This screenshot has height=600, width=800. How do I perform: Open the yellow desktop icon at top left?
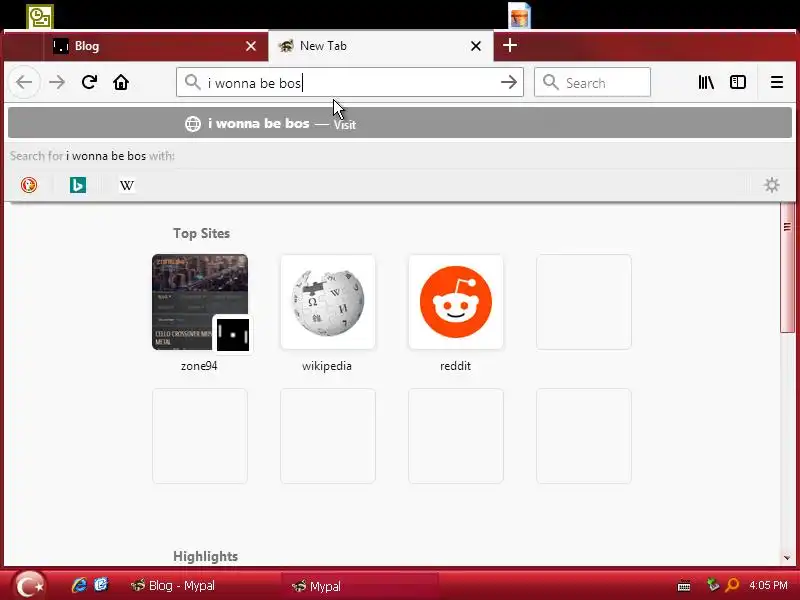click(40, 17)
